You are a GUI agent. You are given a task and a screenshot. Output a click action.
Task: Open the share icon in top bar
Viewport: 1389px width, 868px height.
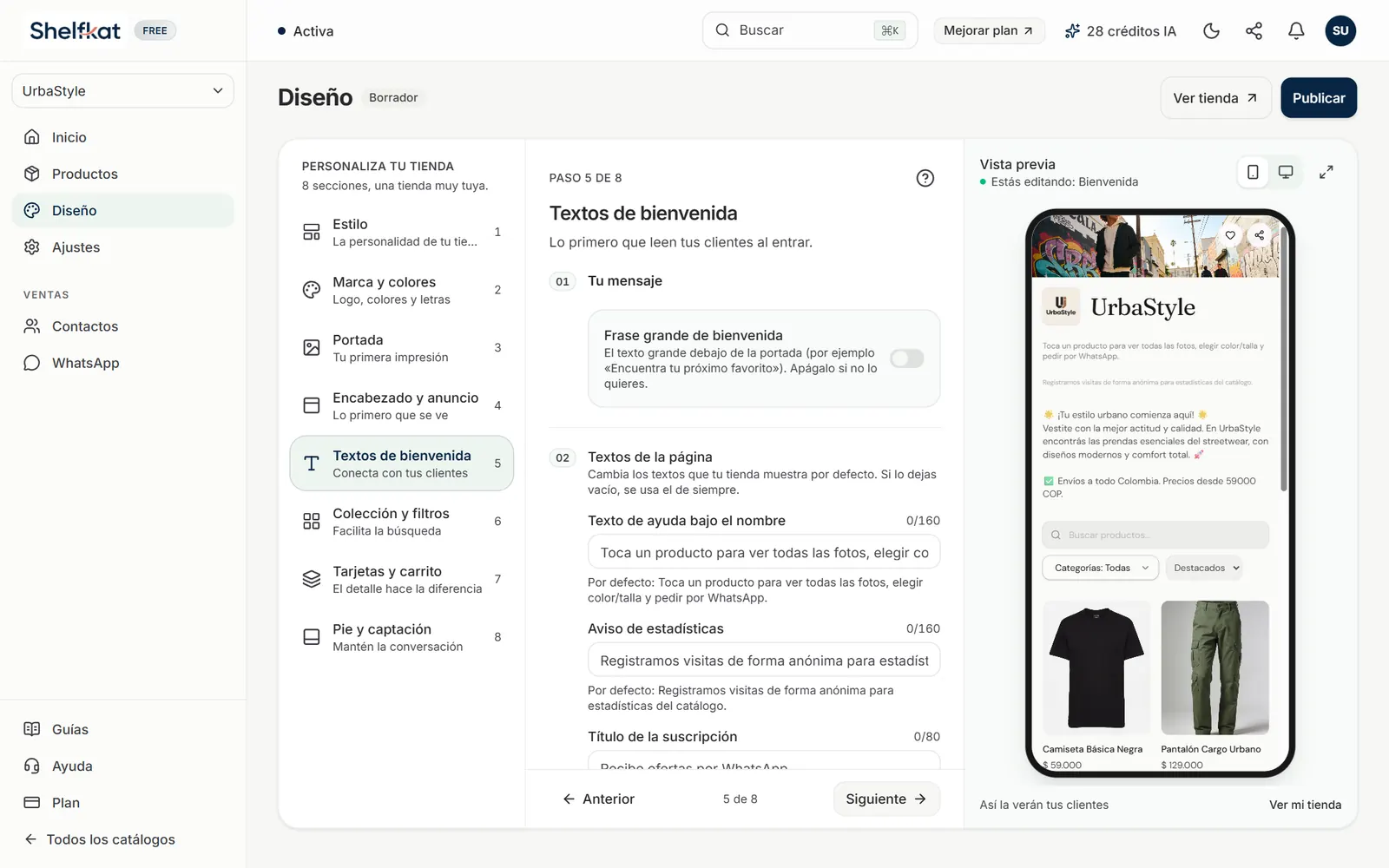click(x=1254, y=31)
